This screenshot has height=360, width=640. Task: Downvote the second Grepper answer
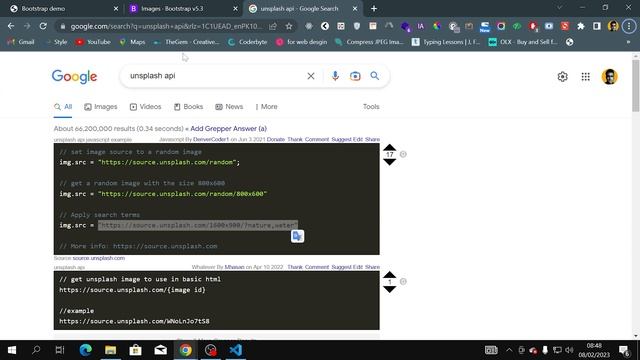pos(390,289)
